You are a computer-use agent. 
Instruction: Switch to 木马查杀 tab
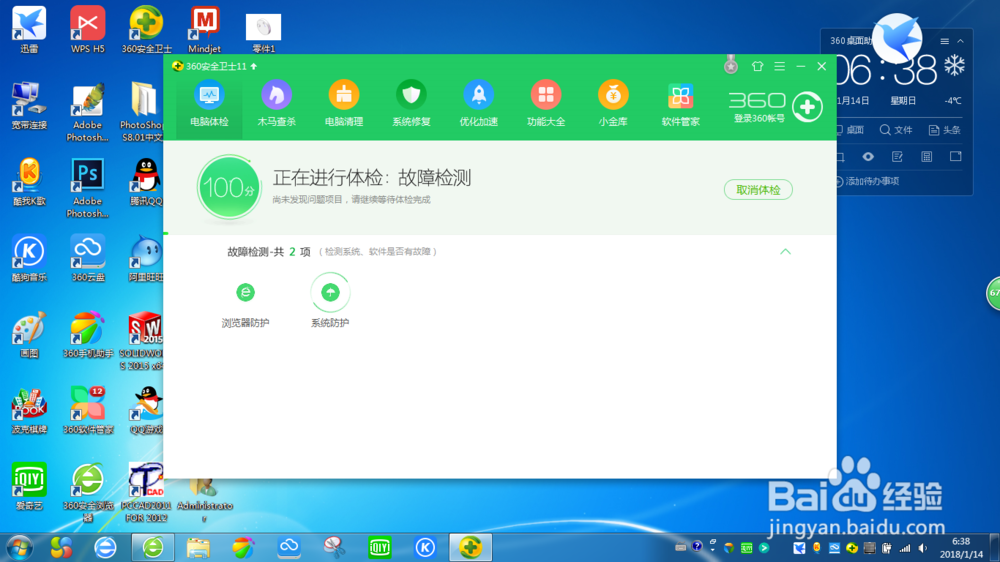click(276, 105)
